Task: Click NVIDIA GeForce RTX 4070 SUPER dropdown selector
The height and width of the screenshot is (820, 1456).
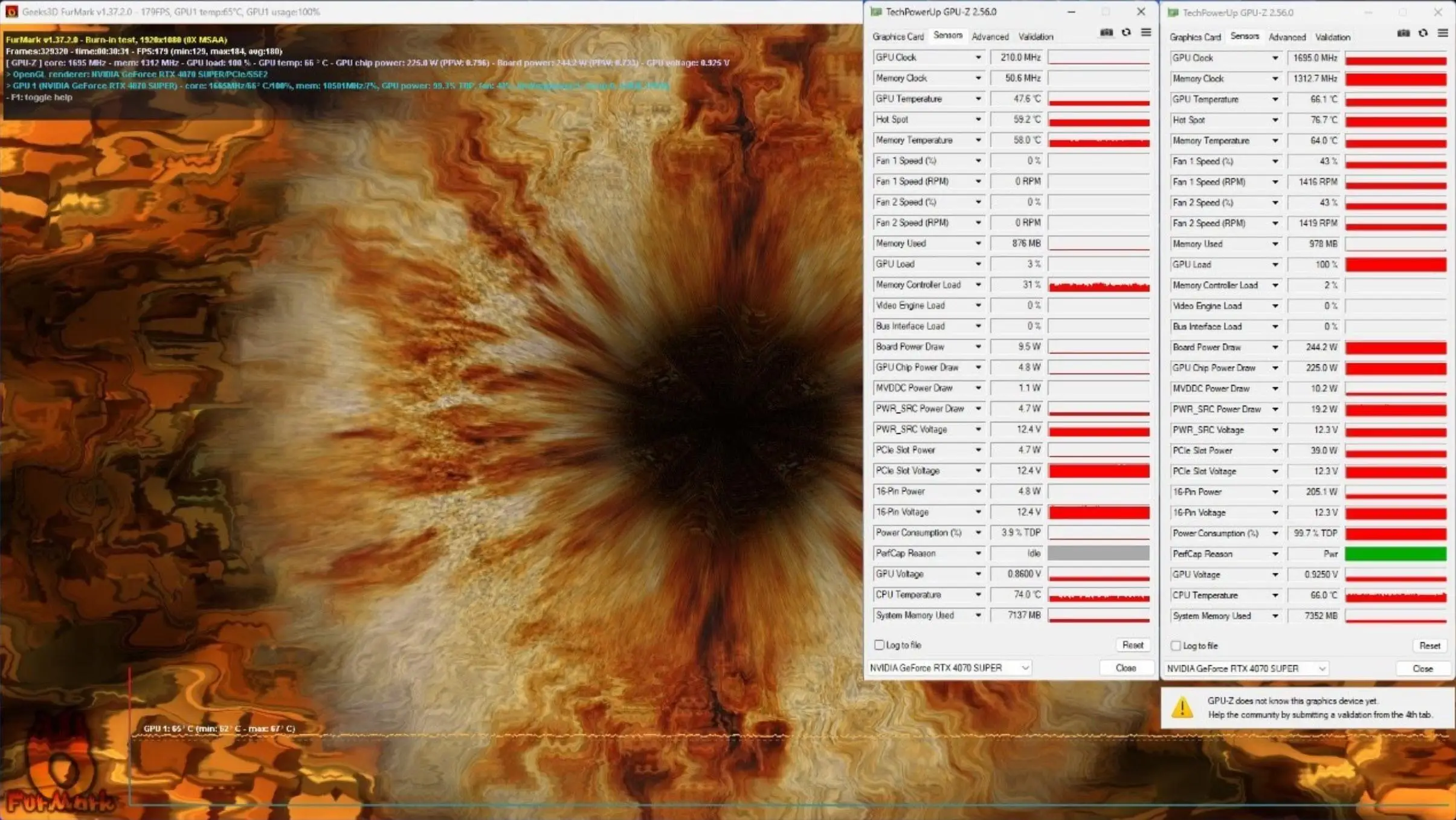Action: 950,668
